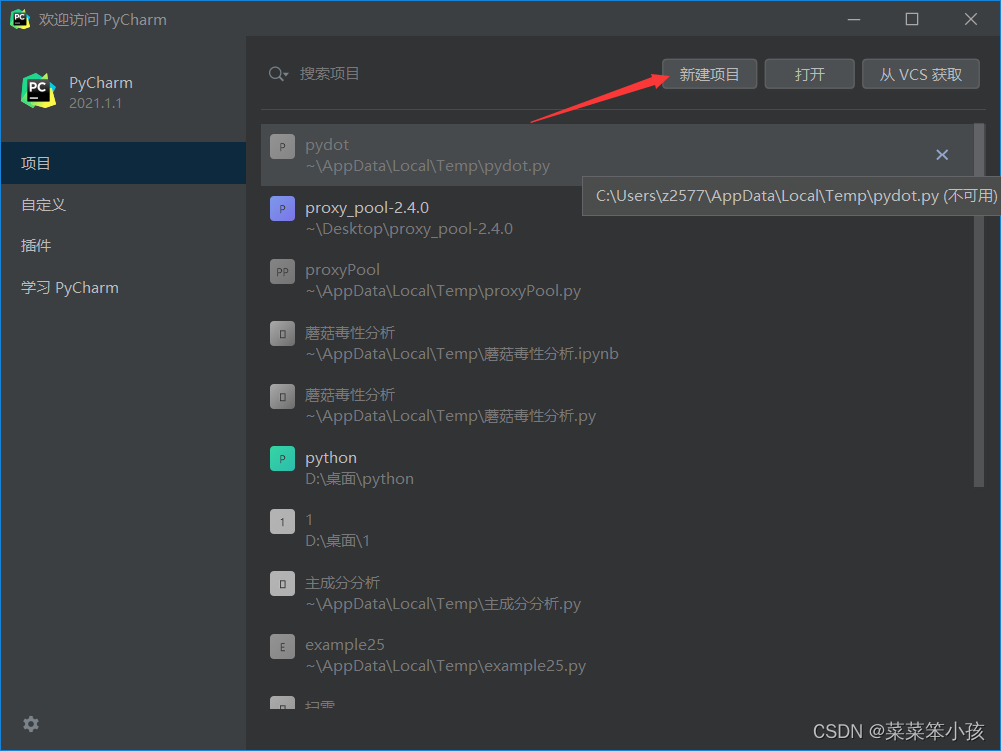Open the 主成分分析 project name
The width and height of the screenshot is (1001, 751).
[342, 583]
